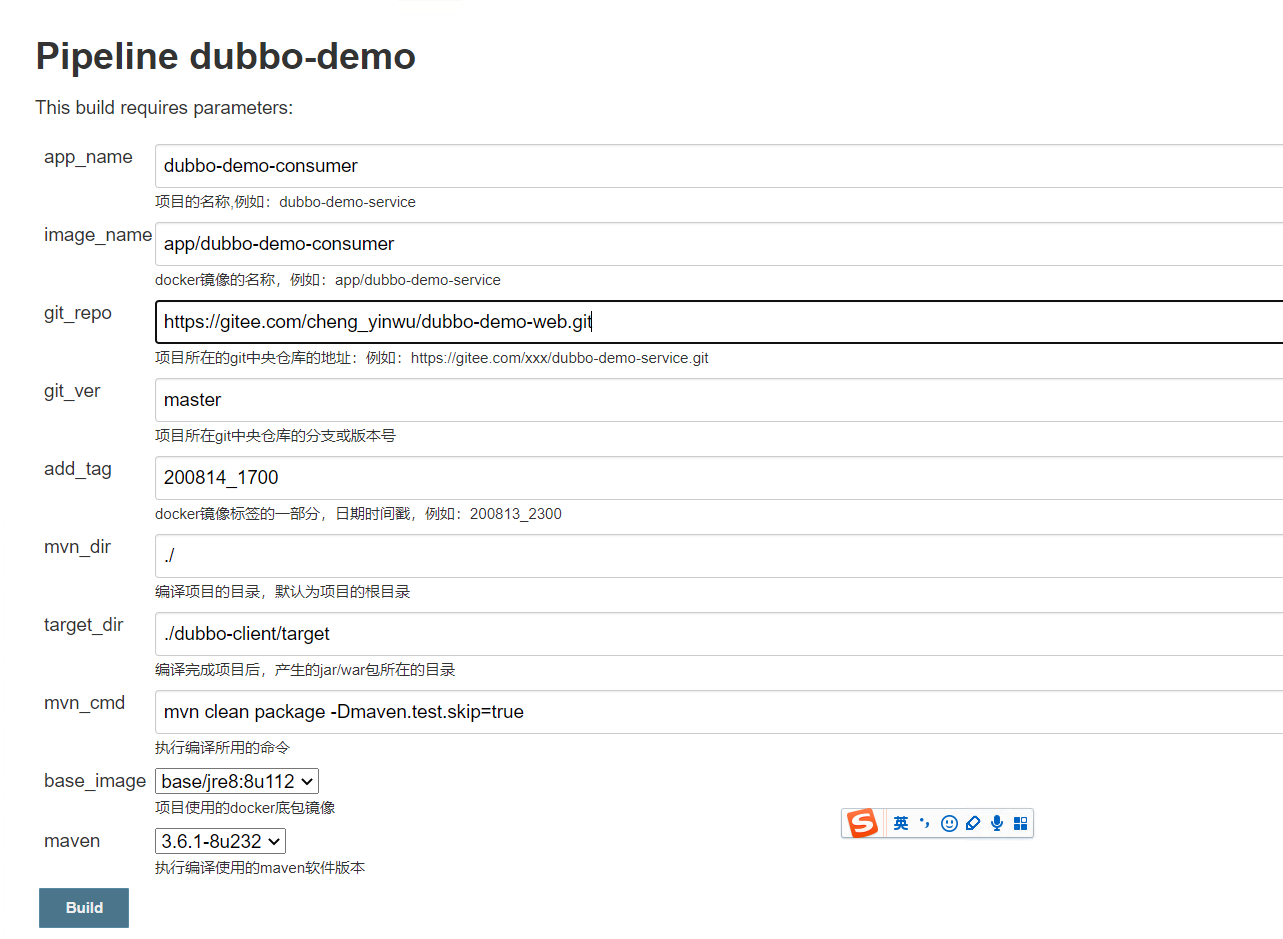Click the mvn_dir input field
Image resolution: width=1283 pixels, height=939 pixels.
click(719, 556)
